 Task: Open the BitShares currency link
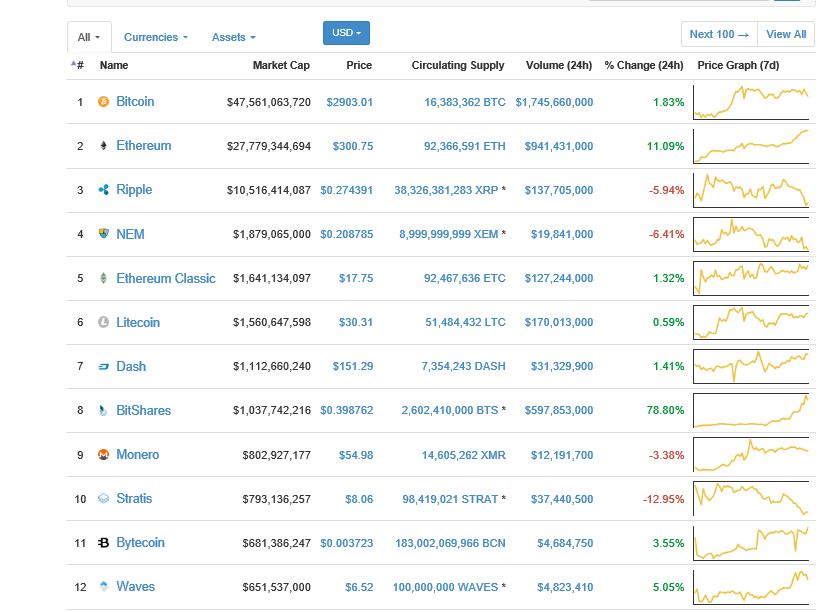coord(144,410)
